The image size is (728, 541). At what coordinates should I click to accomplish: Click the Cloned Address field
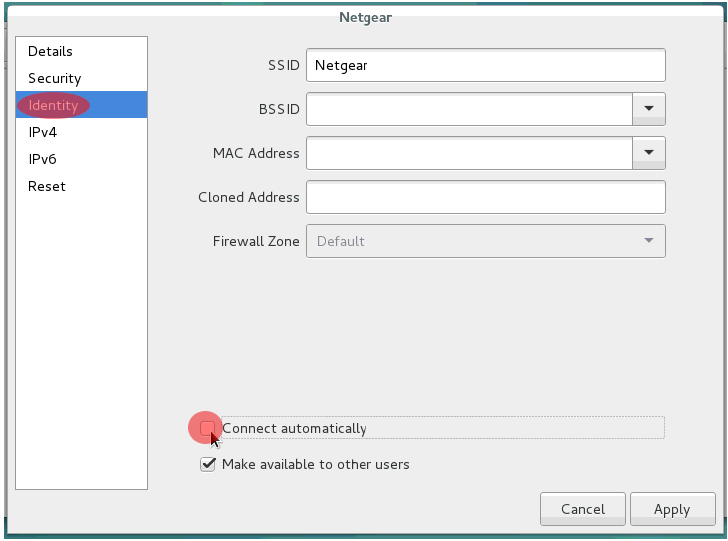pyautogui.click(x=486, y=197)
